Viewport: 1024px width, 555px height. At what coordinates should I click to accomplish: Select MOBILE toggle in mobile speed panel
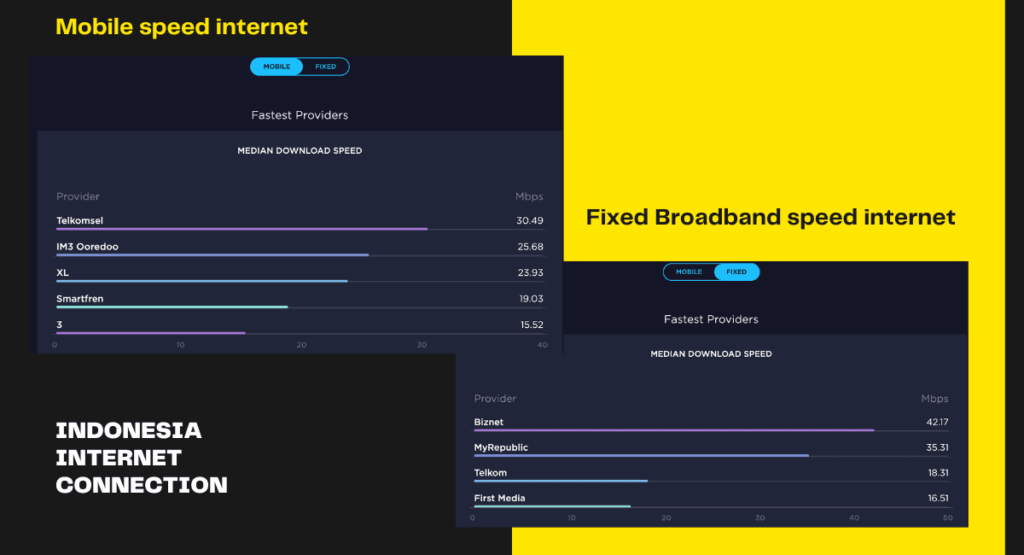click(276, 67)
